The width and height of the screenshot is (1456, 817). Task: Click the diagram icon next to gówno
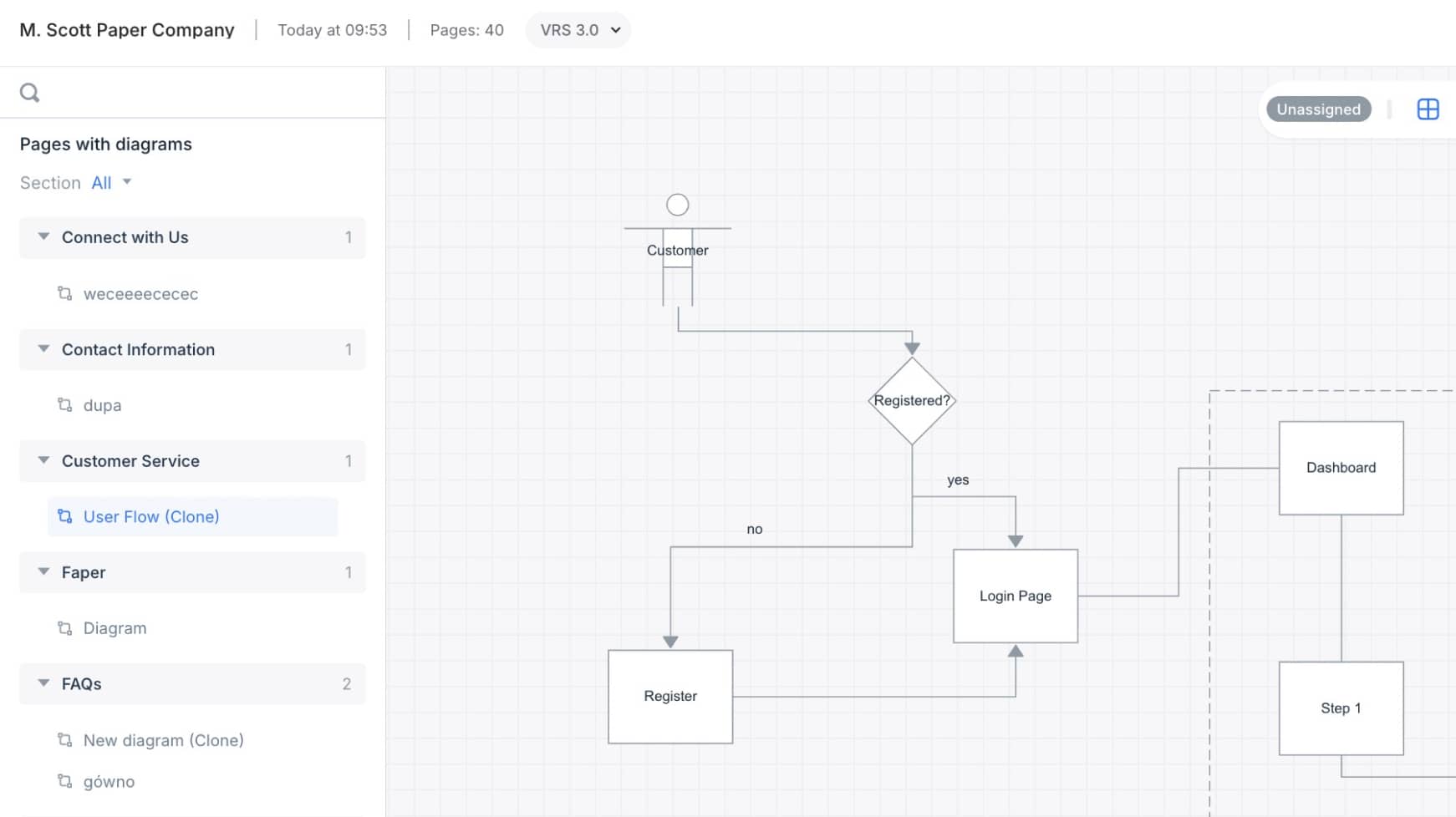coord(64,781)
